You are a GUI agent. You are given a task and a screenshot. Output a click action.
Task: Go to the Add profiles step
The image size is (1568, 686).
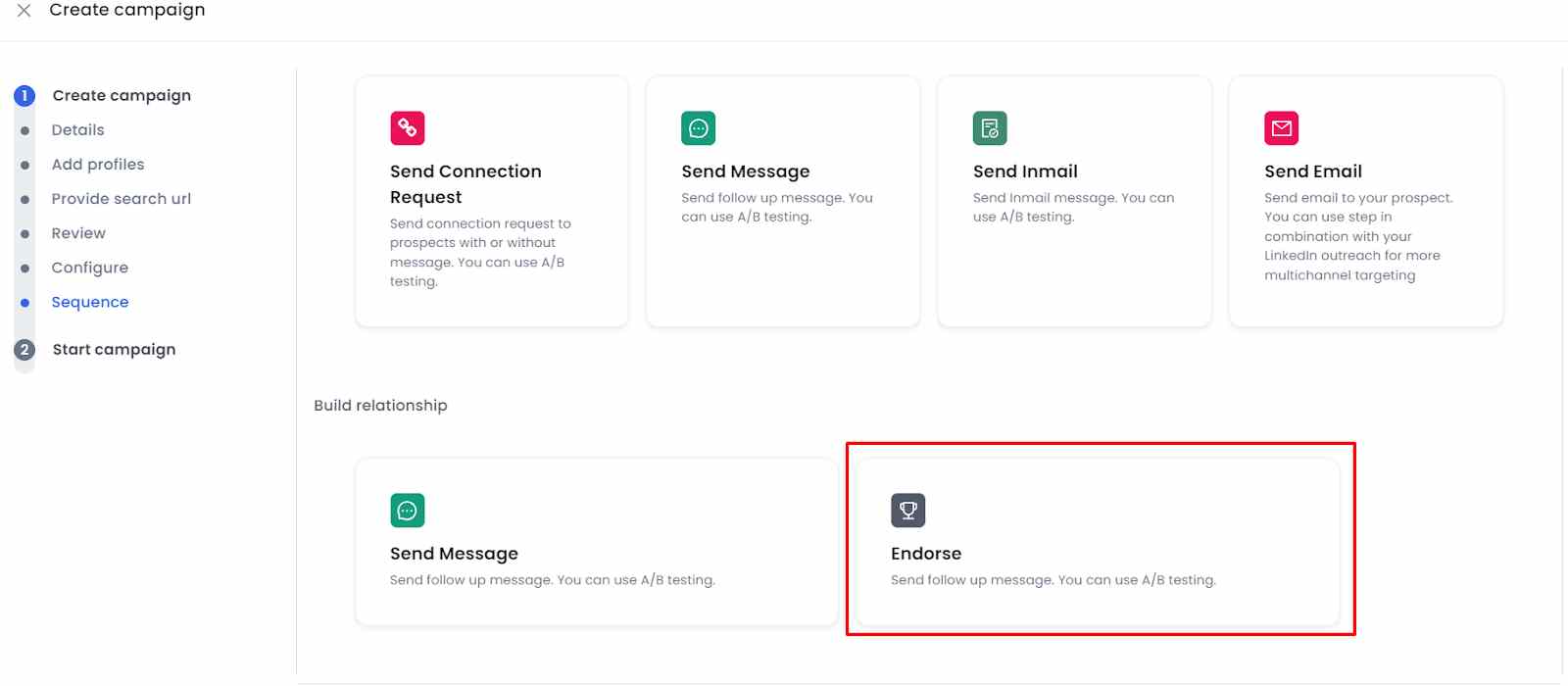[x=98, y=165]
